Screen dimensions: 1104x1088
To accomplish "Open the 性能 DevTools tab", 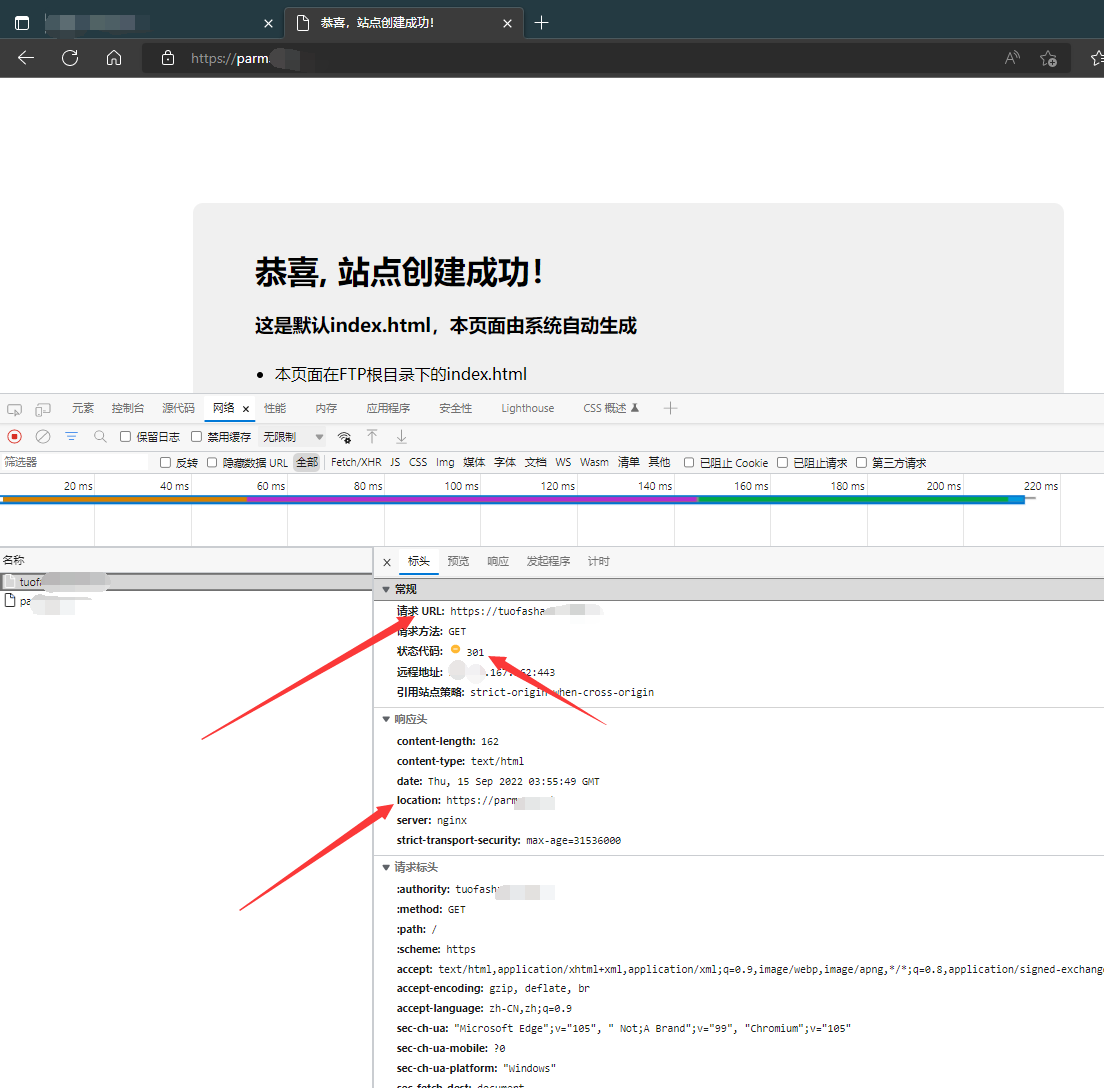I will coord(275,408).
